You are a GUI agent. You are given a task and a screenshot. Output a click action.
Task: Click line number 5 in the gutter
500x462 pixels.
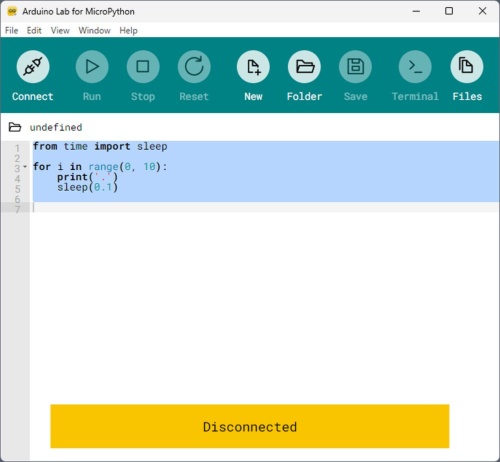pos(17,189)
